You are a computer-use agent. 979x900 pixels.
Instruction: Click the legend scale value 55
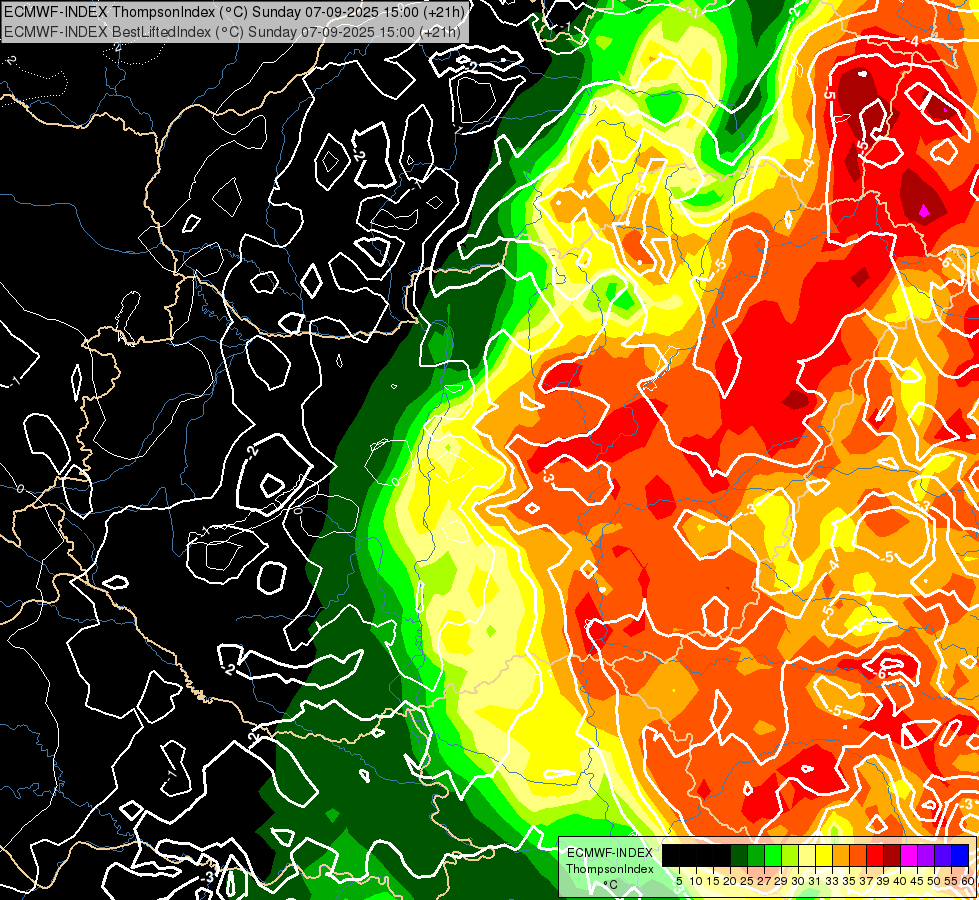[952, 881]
